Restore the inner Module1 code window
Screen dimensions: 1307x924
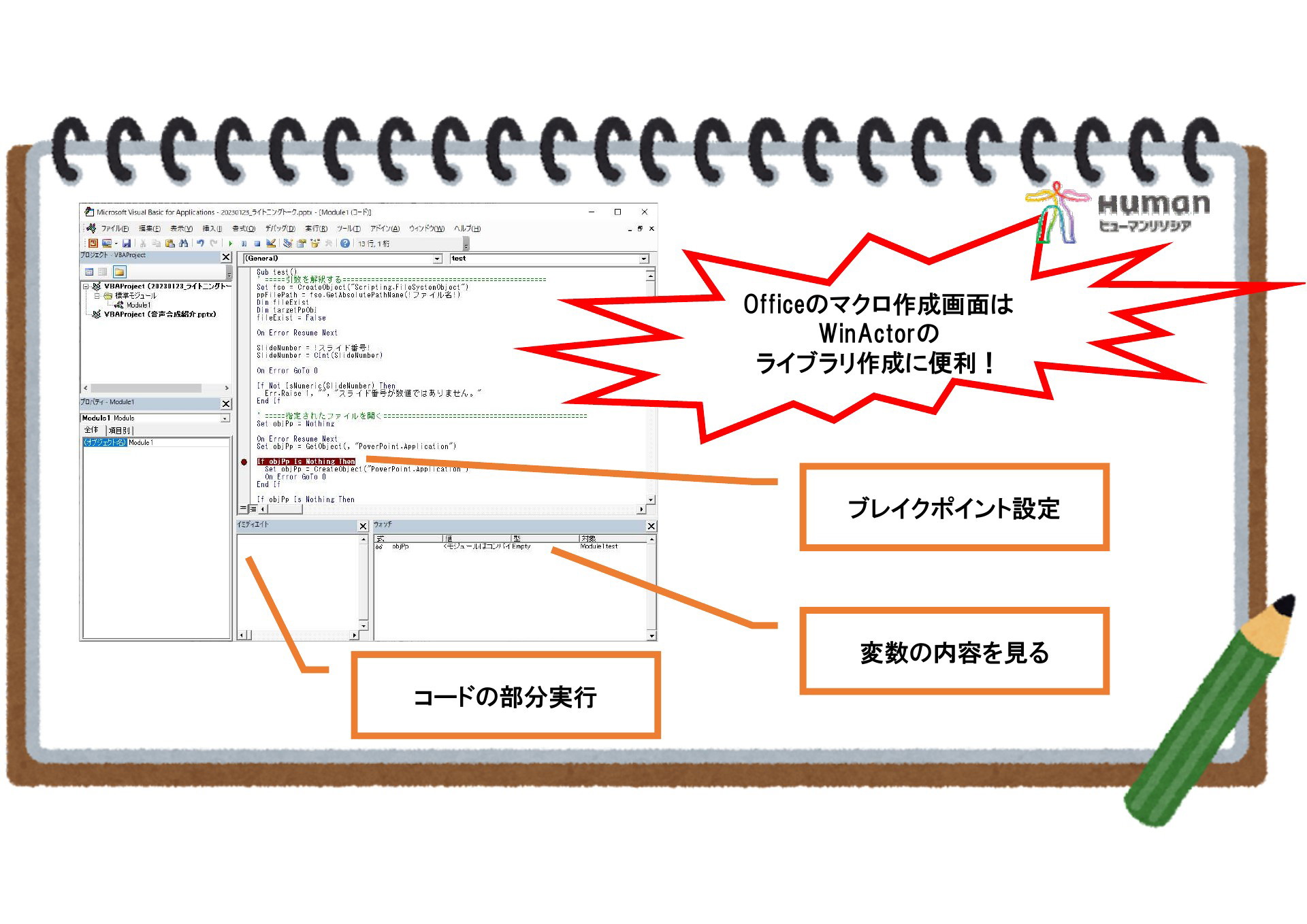pyautogui.click(x=640, y=229)
